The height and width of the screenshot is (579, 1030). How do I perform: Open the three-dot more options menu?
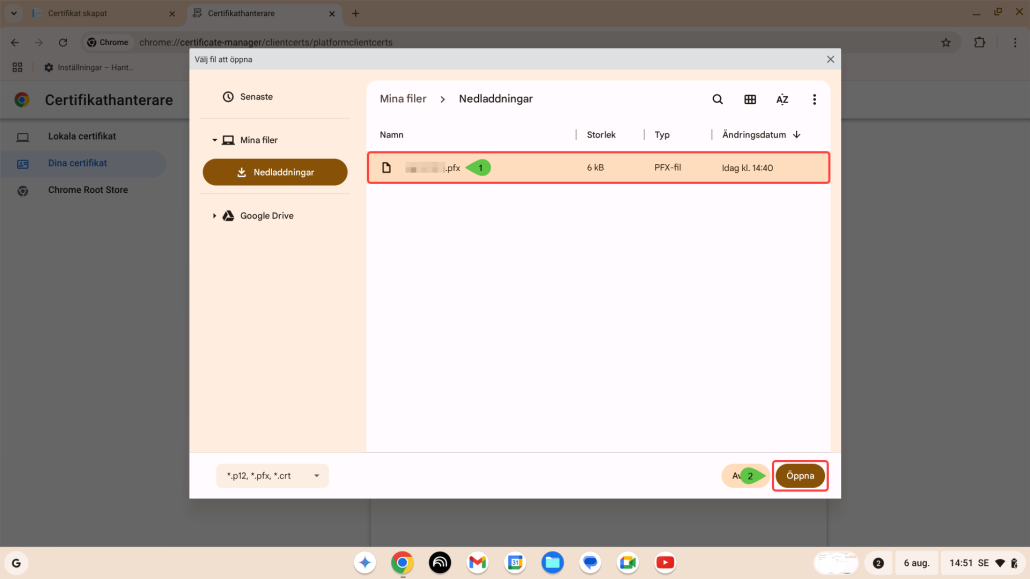tap(815, 99)
